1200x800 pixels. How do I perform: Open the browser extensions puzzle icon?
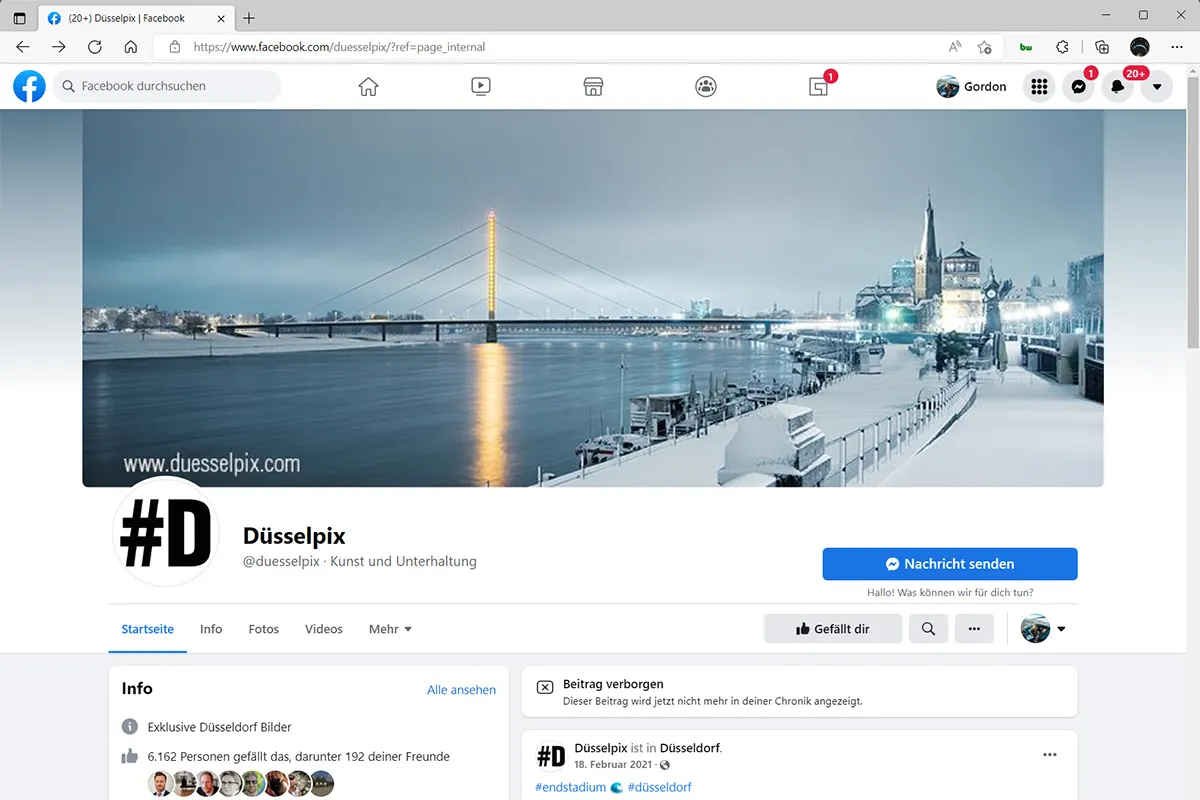(1063, 47)
